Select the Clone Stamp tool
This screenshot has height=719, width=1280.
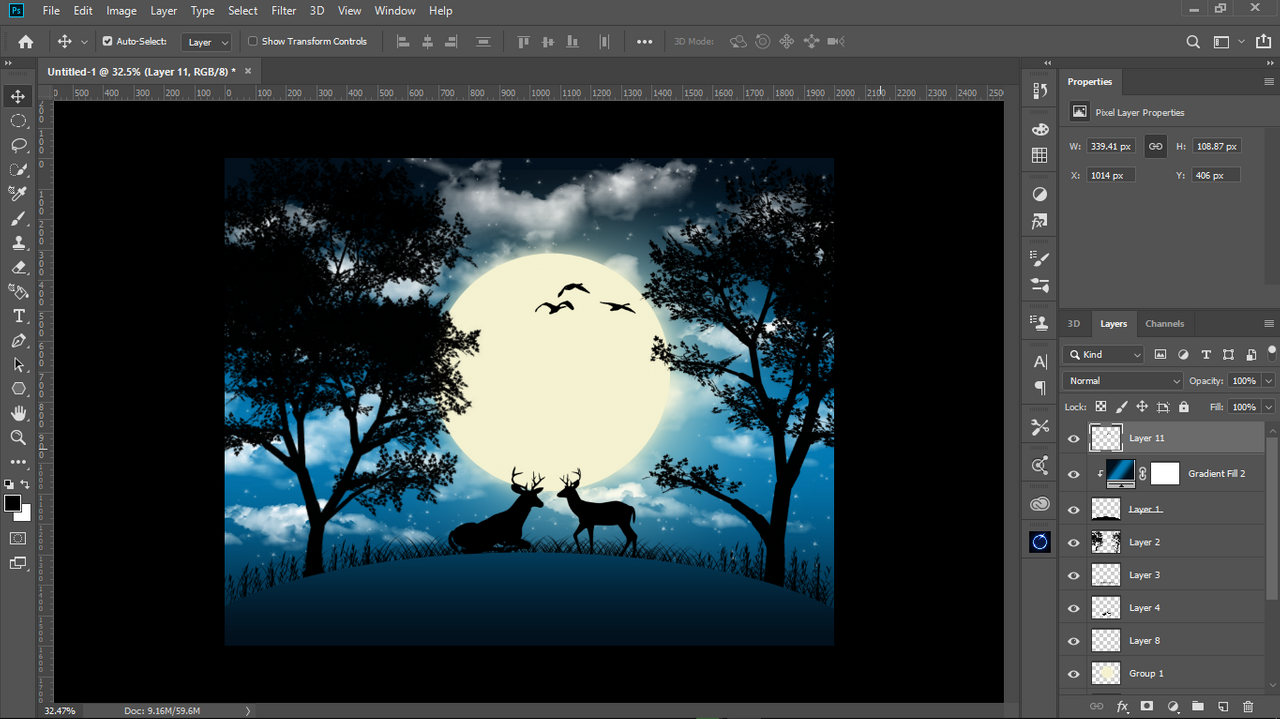coord(18,242)
